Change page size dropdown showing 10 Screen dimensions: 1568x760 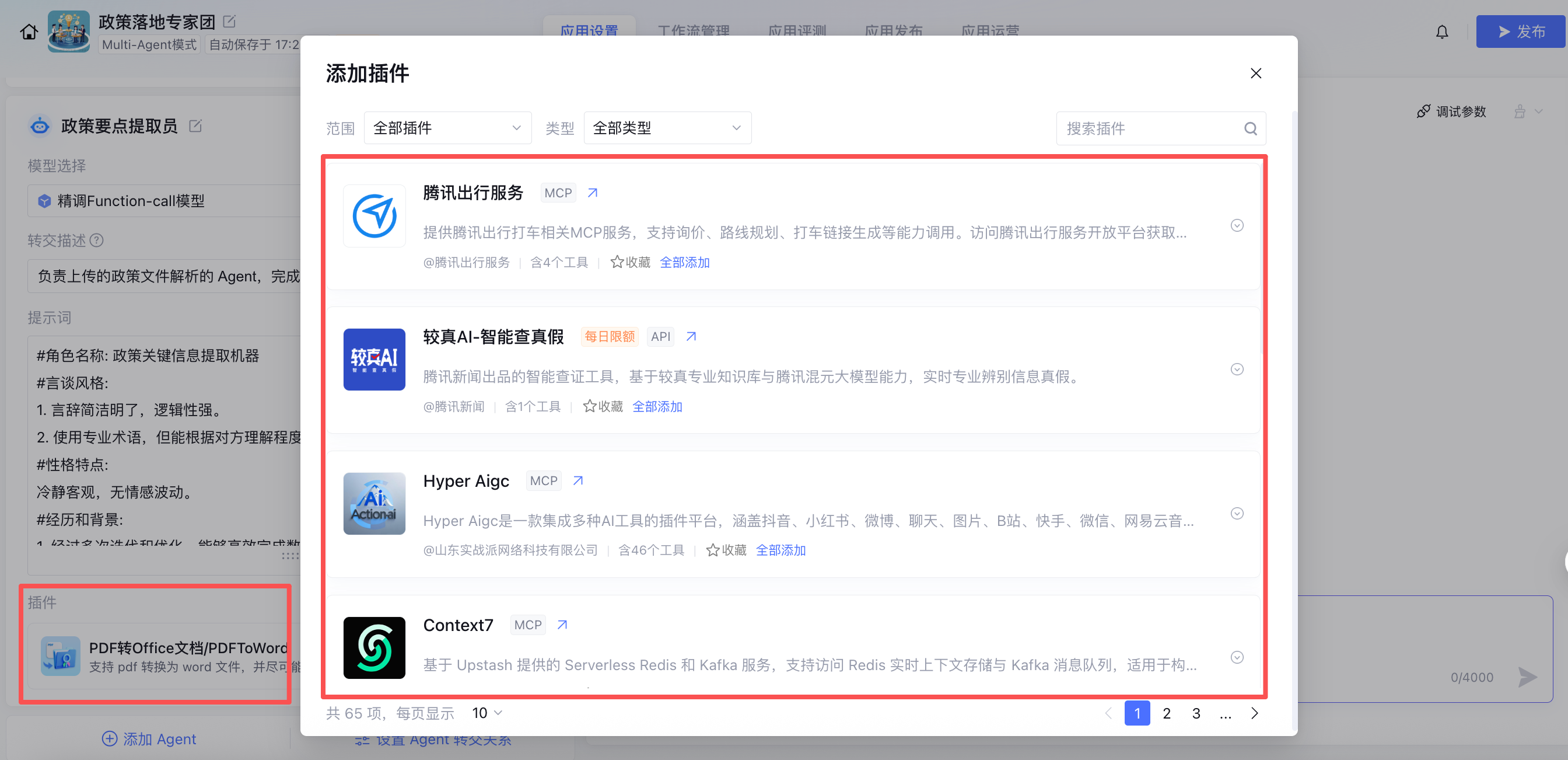click(x=487, y=713)
